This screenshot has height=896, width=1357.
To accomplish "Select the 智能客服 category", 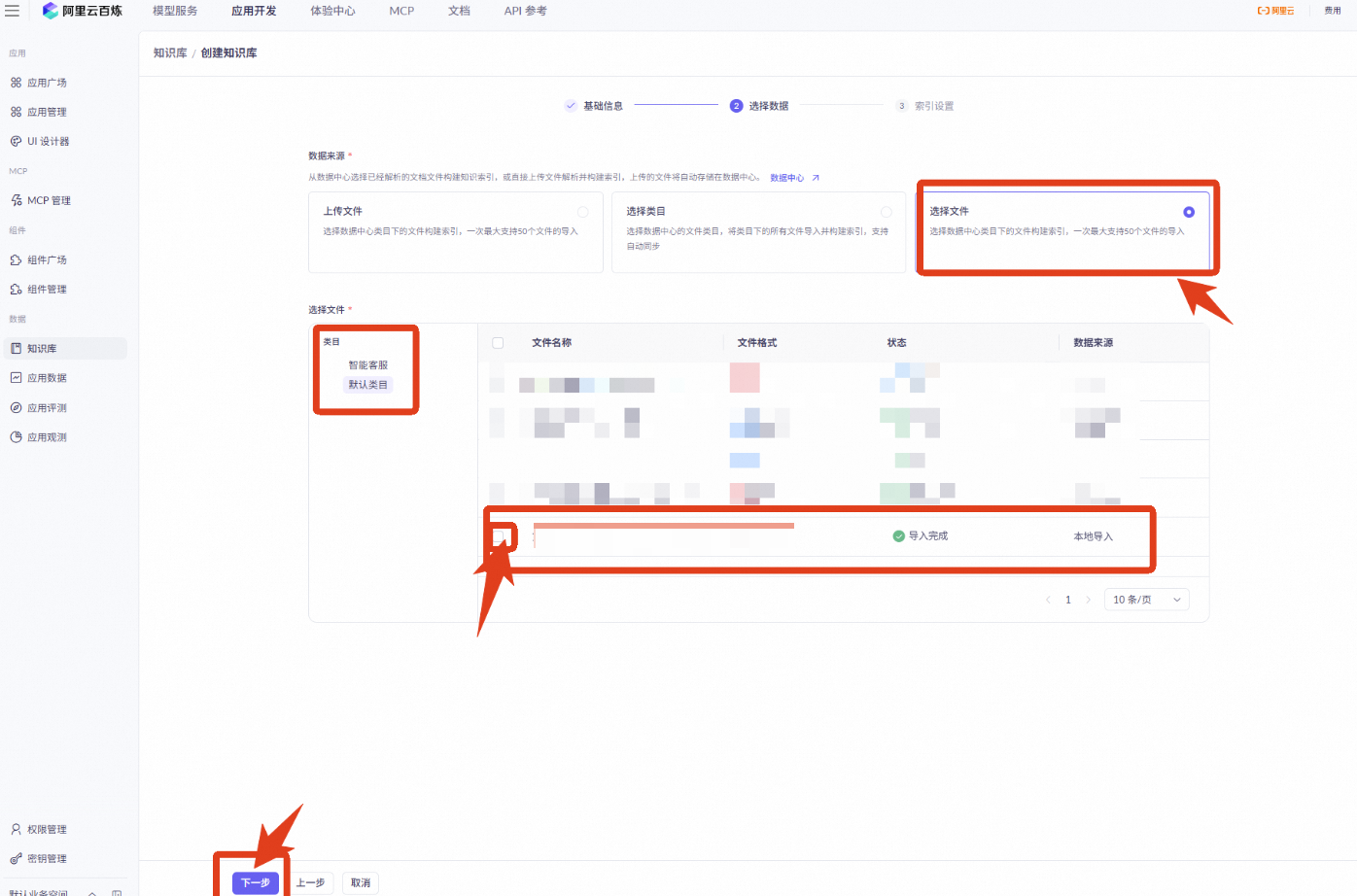I will coord(368,365).
